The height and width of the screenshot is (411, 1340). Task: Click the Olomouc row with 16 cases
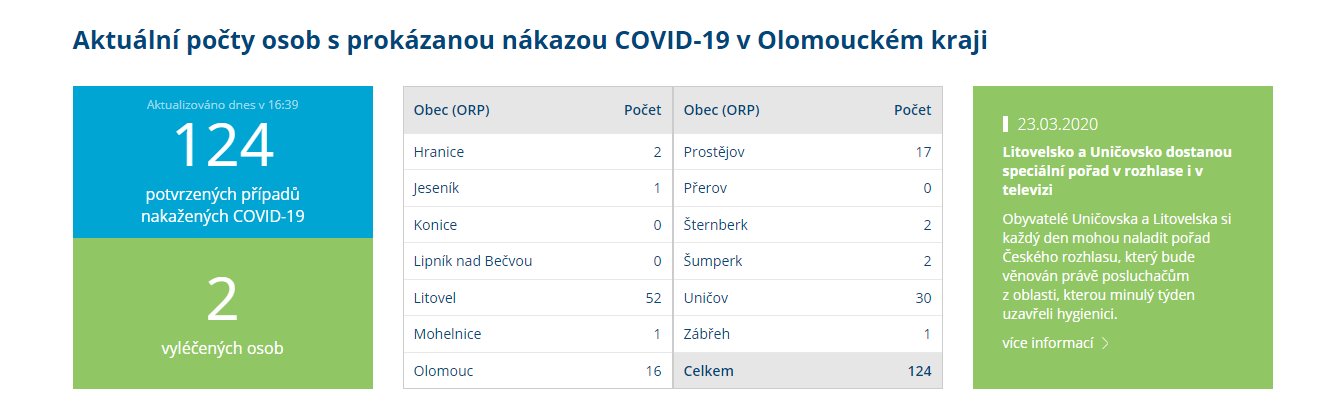(538, 371)
